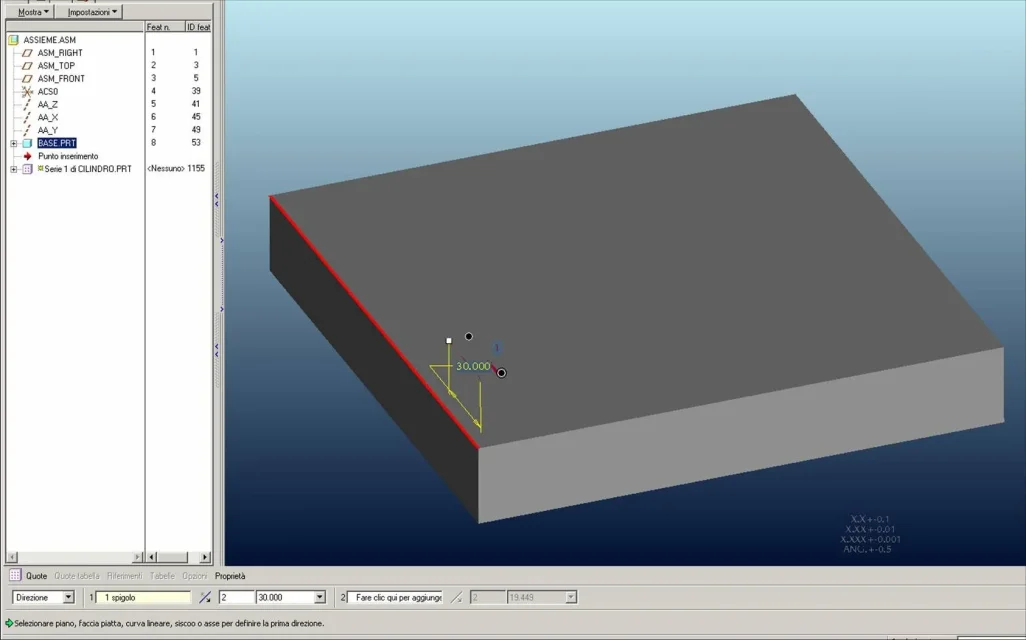This screenshot has height=640, width=1026.
Task: Select ASM_RIGHT in the model tree
Action: click(60, 53)
